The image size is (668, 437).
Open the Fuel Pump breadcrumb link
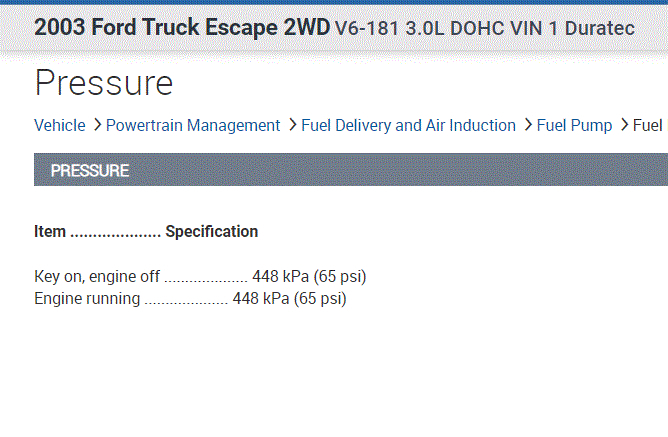point(574,125)
